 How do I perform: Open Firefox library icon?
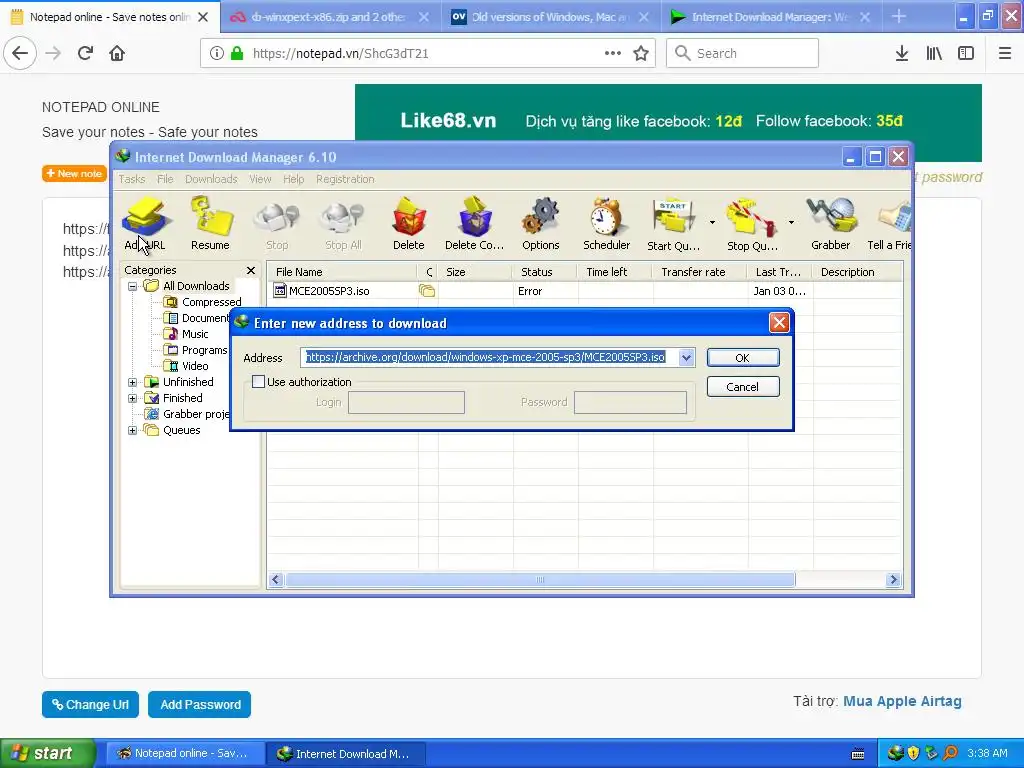[934, 54]
